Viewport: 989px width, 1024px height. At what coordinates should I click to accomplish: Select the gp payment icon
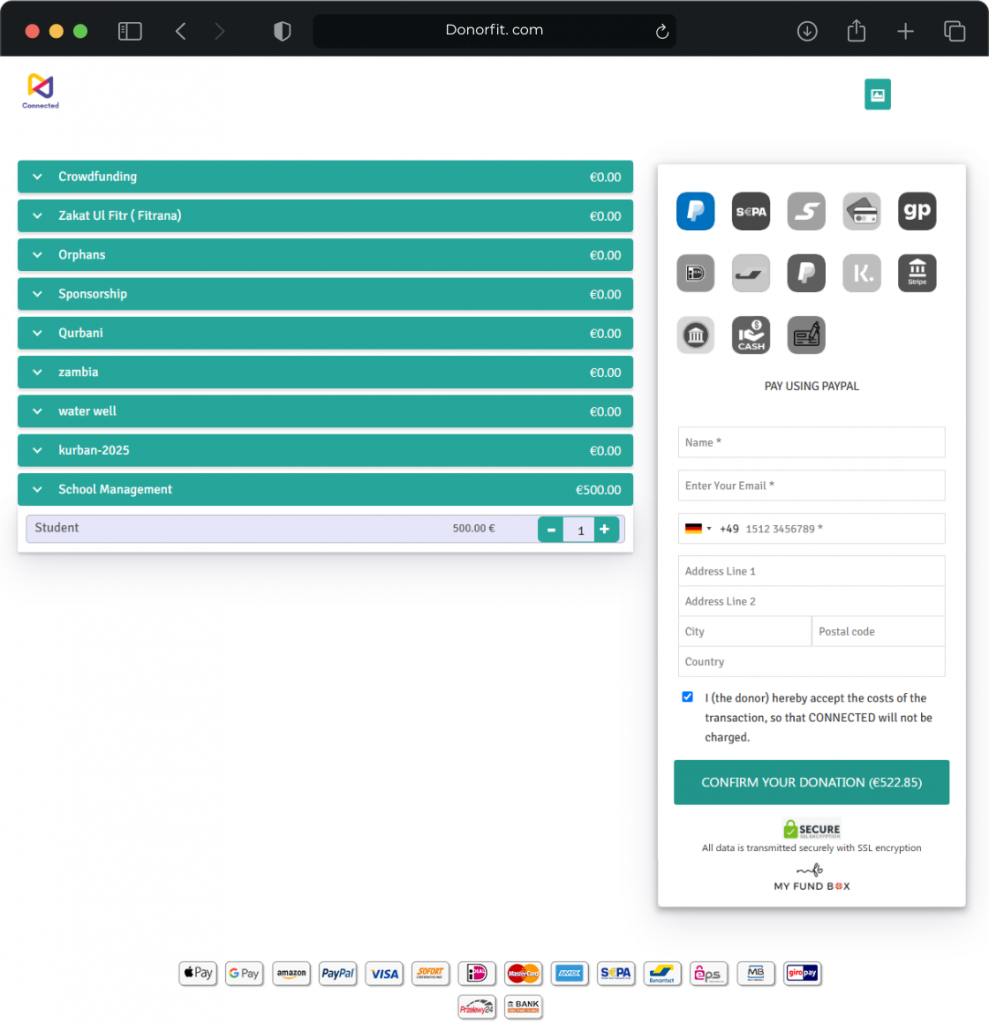(917, 211)
